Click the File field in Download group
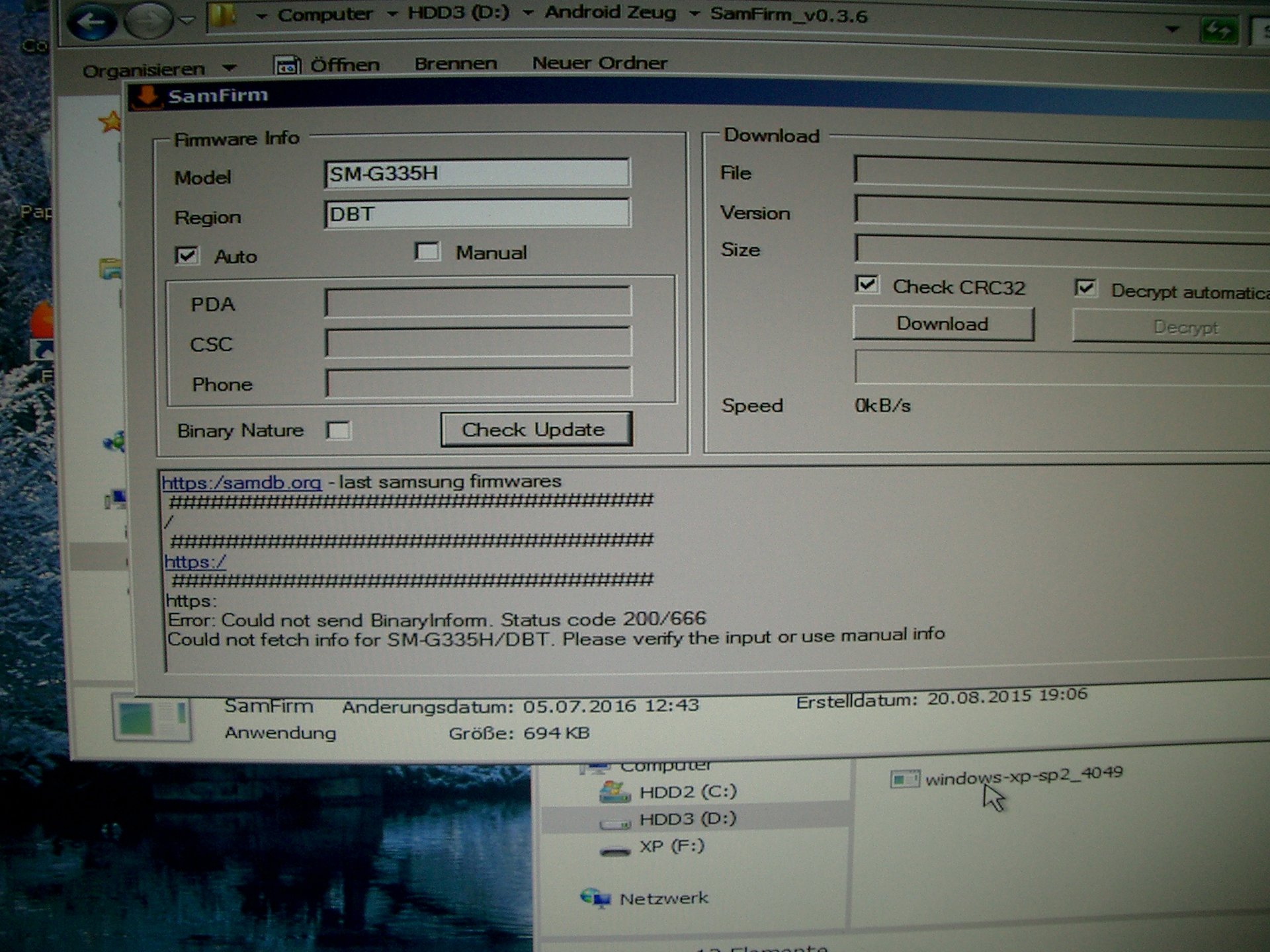Viewport: 1270px width, 952px height. [x=1062, y=172]
